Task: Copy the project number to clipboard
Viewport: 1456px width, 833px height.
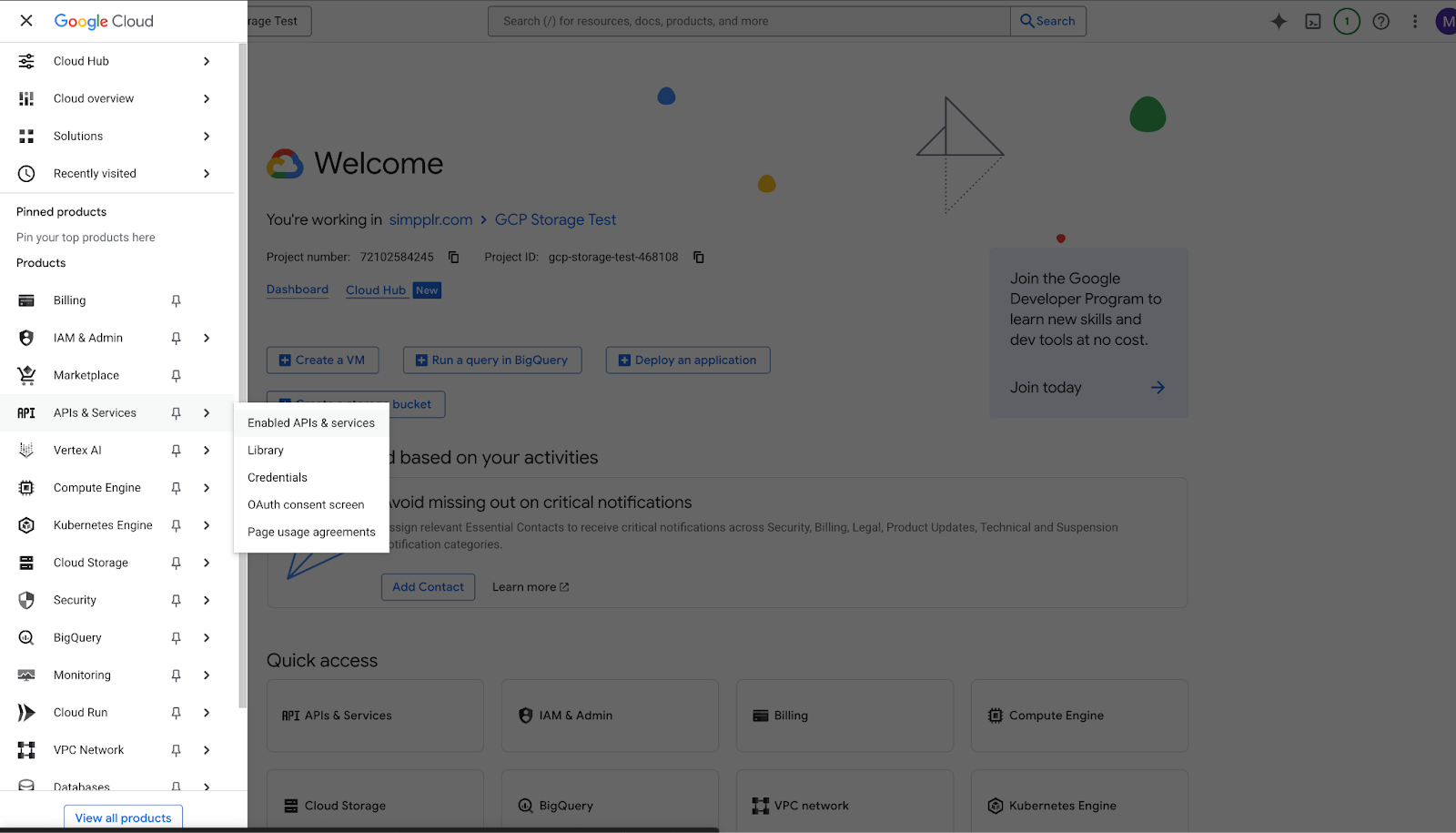Action: click(x=453, y=258)
